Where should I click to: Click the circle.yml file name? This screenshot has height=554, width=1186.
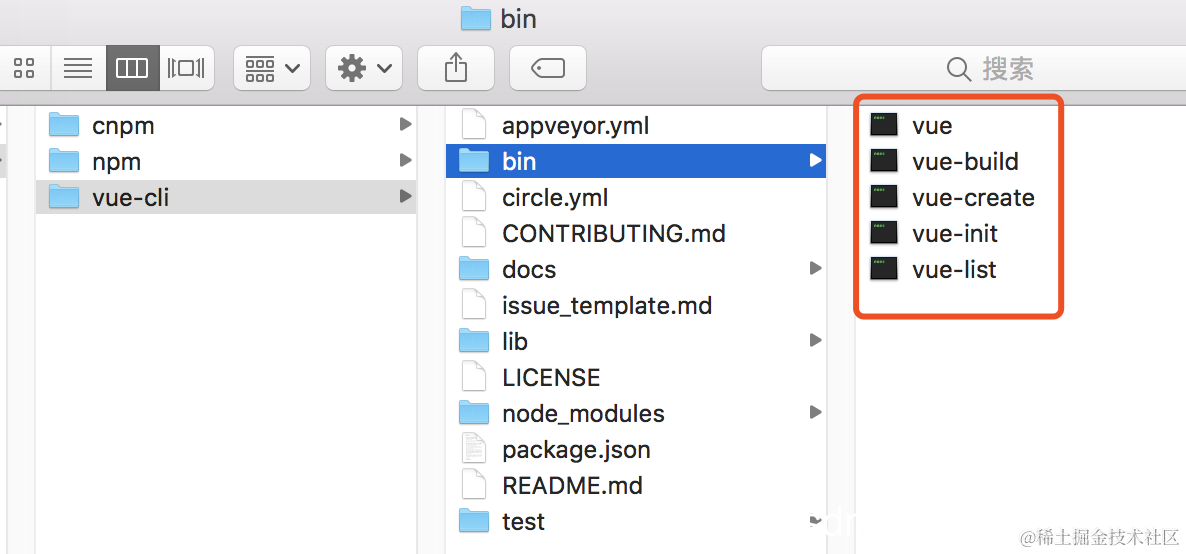555,198
